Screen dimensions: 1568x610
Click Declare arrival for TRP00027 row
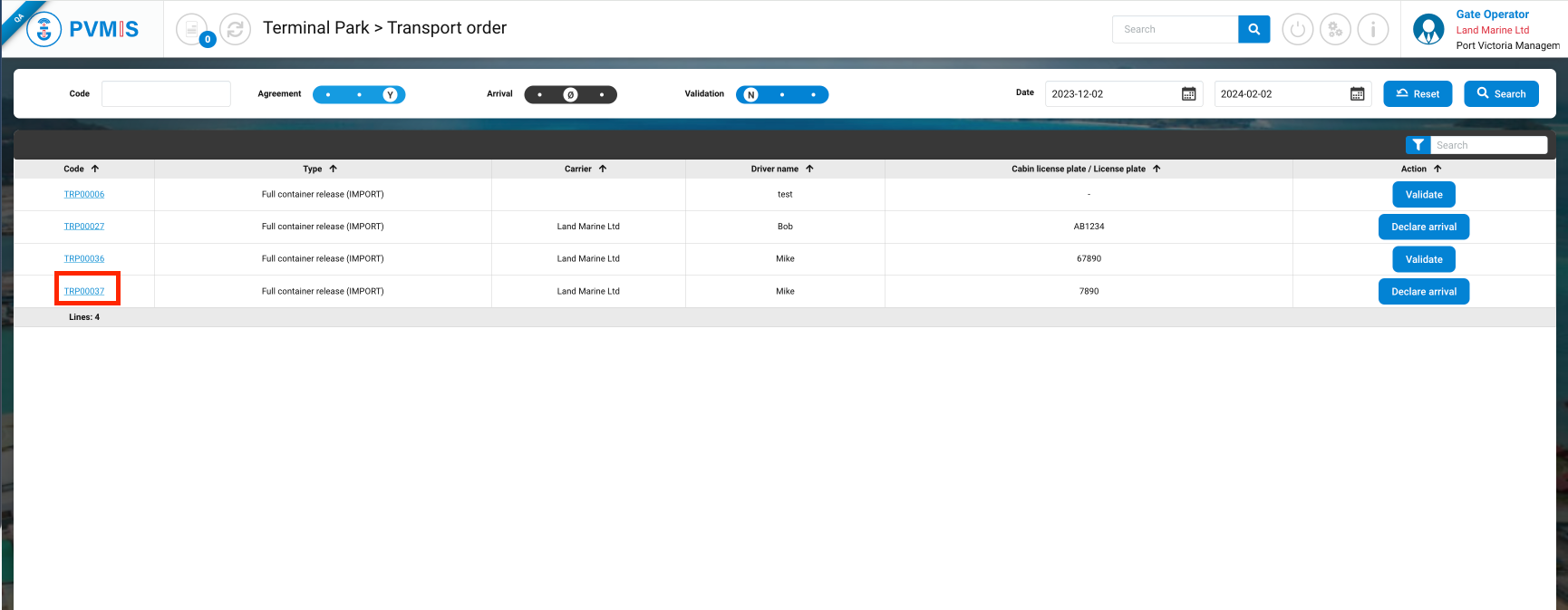pyautogui.click(x=1423, y=227)
